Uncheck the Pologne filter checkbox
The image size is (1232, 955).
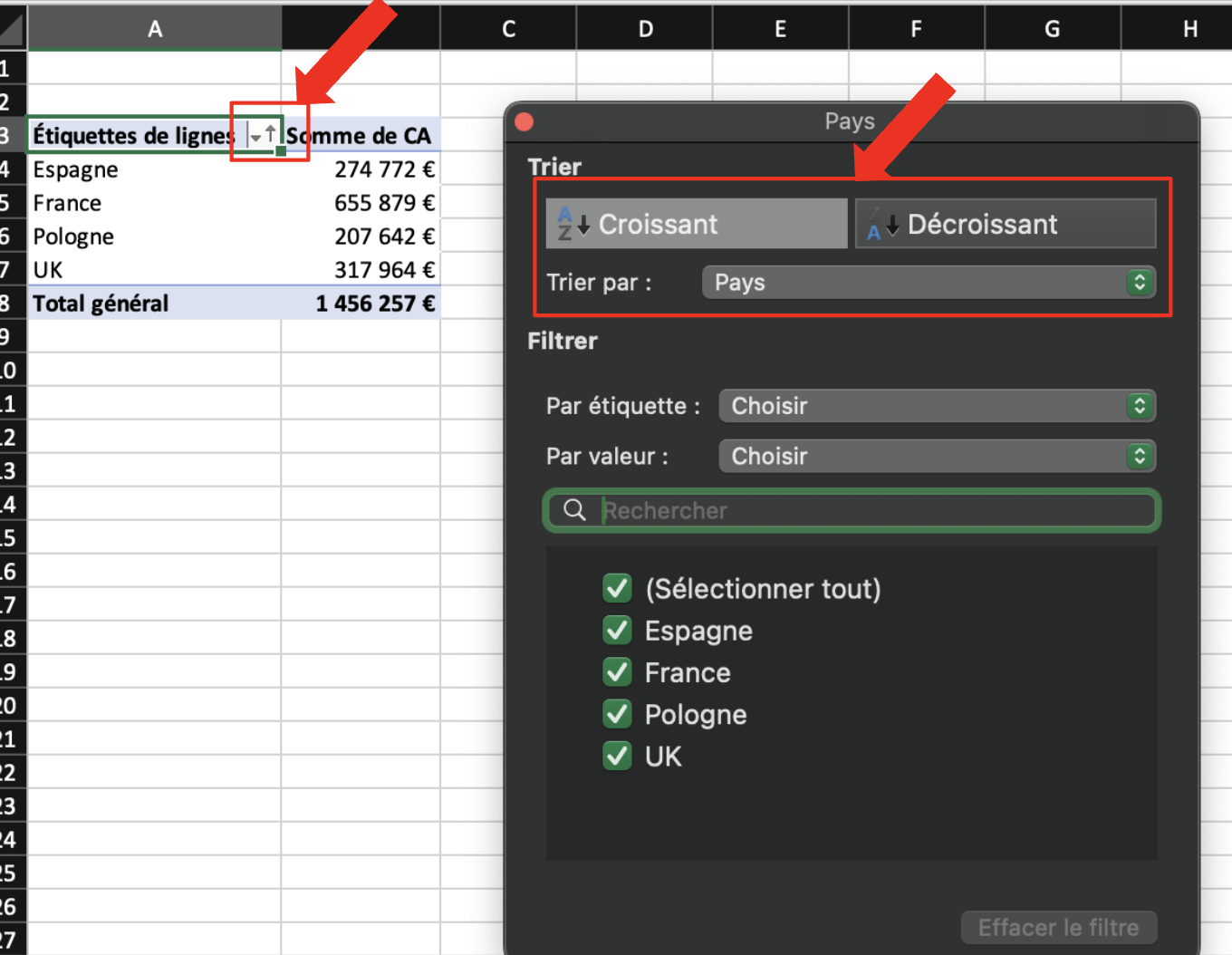click(618, 714)
